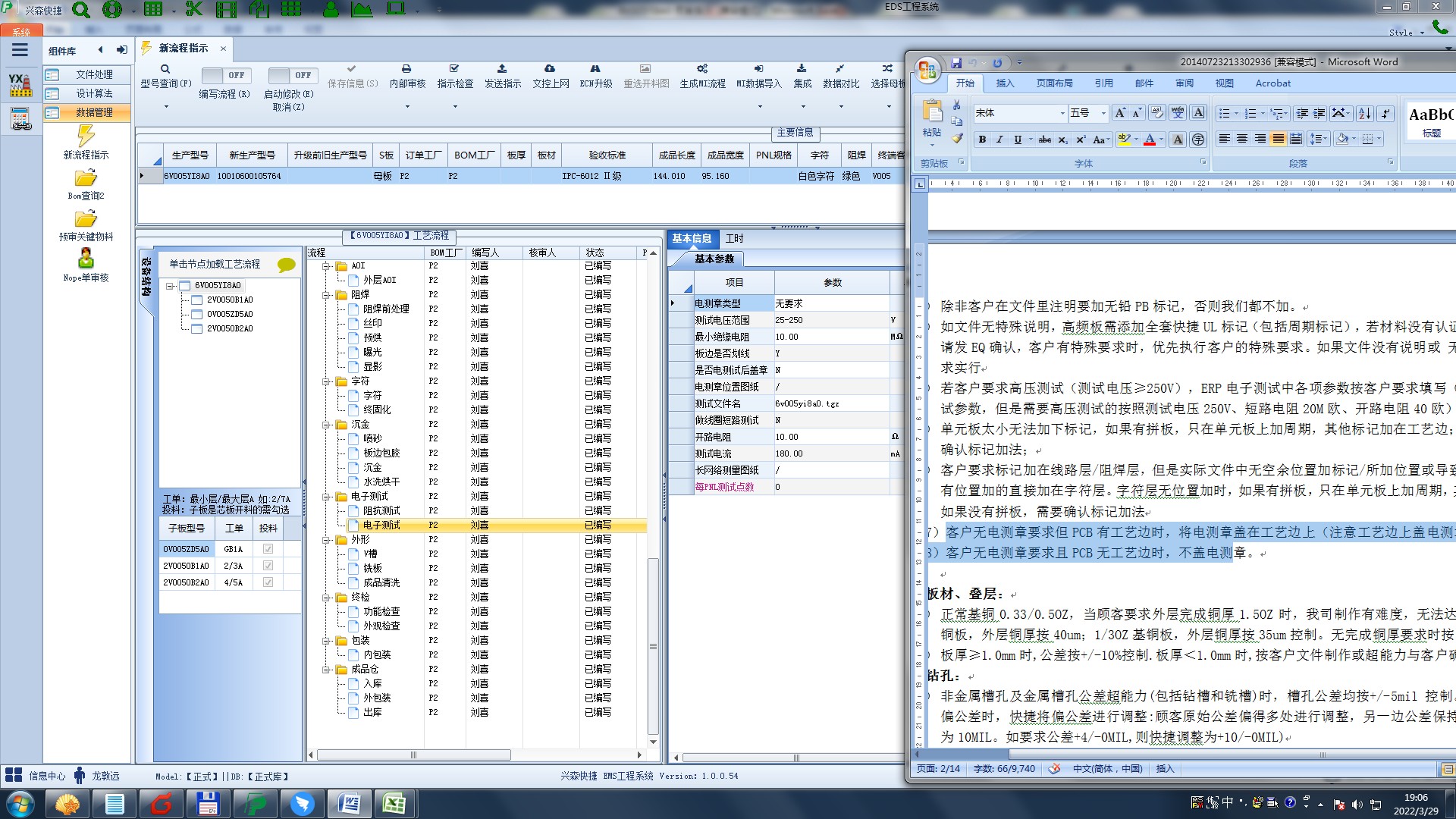This screenshot has height=819, width=1456.
Task: Open dropdown arrow under 内部审核
Action: pos(407,107)
